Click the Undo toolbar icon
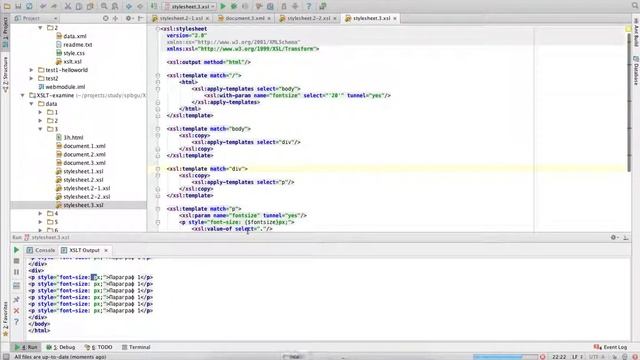Viewport: 640px width, 360px height. 43,6
